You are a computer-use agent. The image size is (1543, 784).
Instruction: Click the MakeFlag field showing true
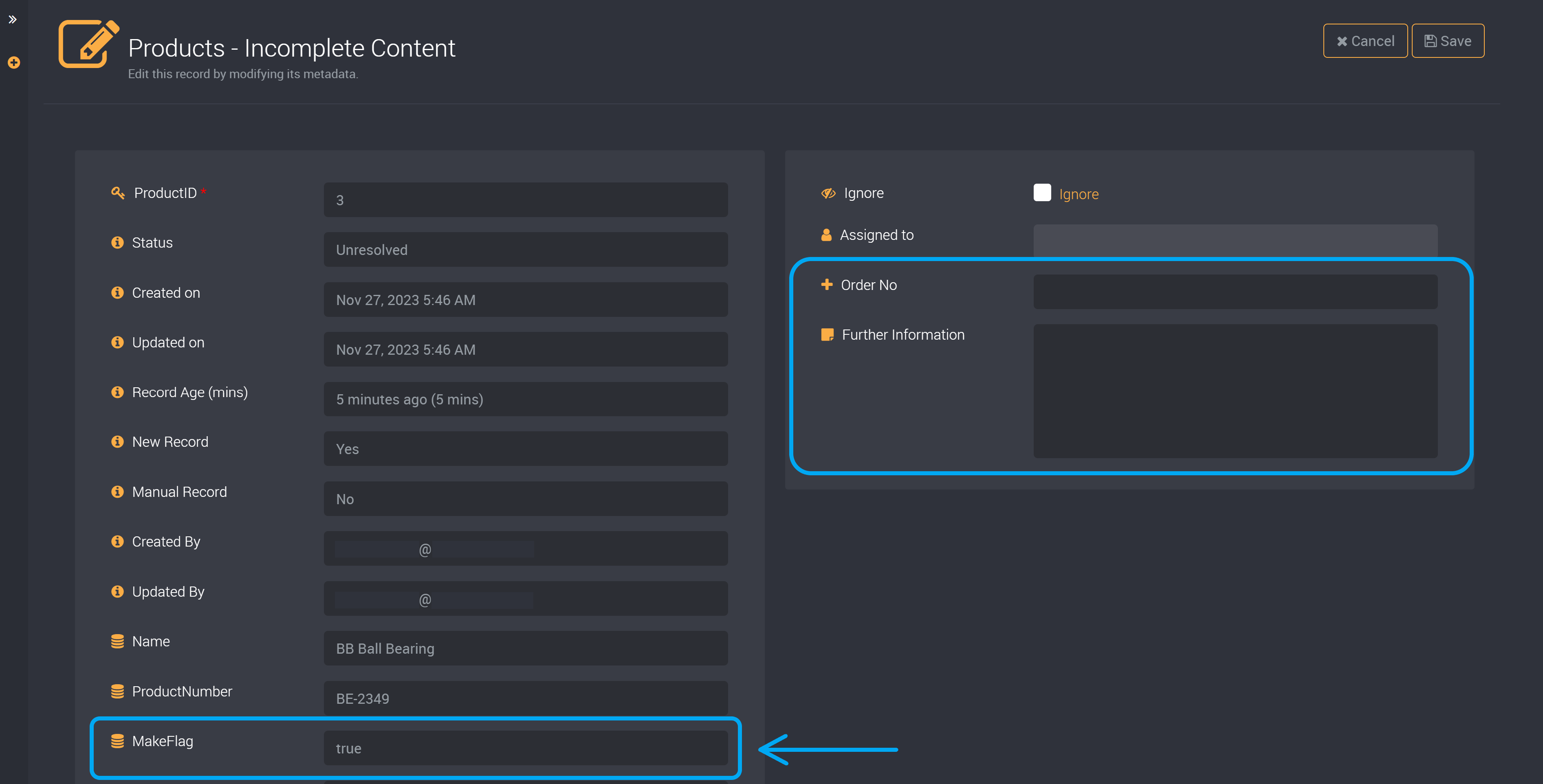coord(526,748)
